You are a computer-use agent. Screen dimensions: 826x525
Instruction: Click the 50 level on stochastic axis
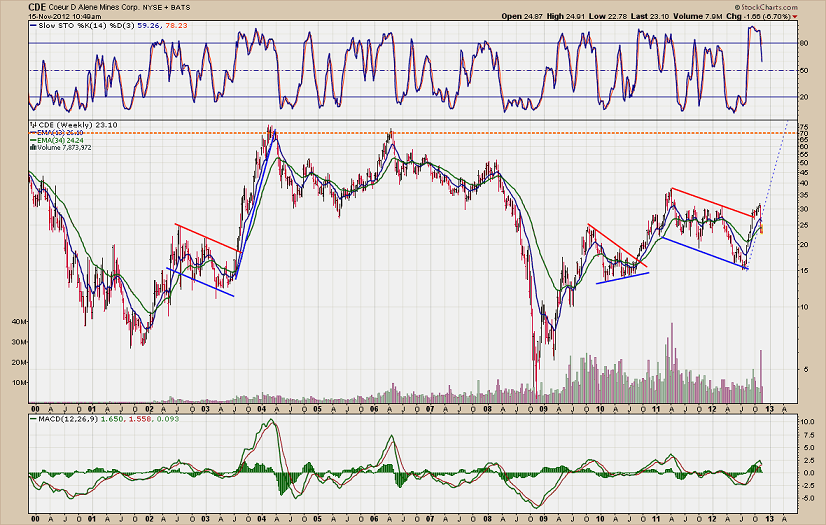[x=804, y=71]
